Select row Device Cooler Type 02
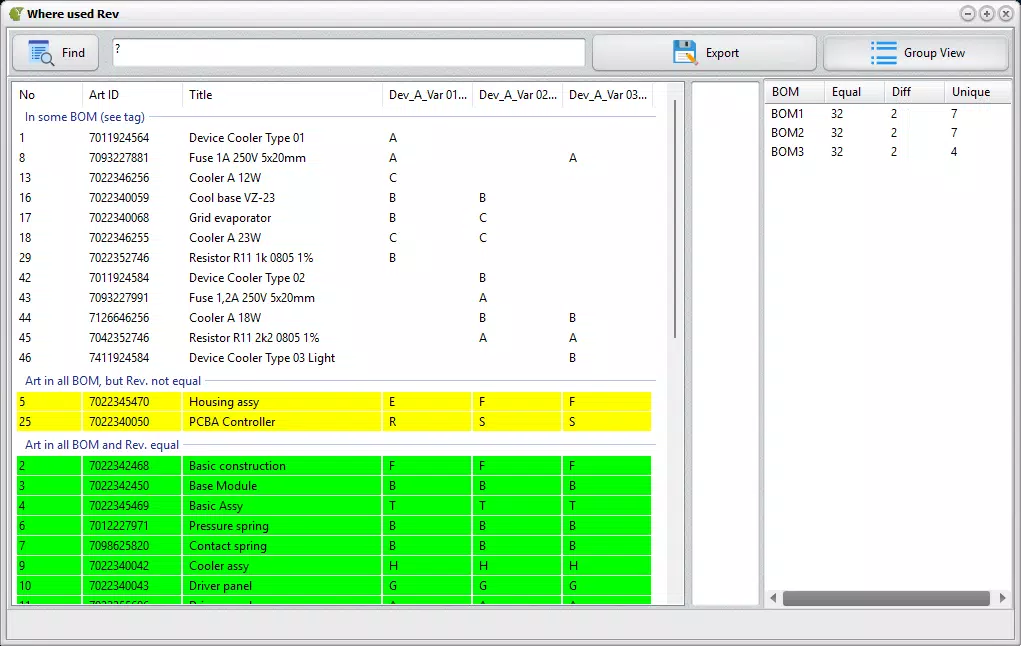Viewport: 1021px width, 646px height. click(x=334, y=277)
